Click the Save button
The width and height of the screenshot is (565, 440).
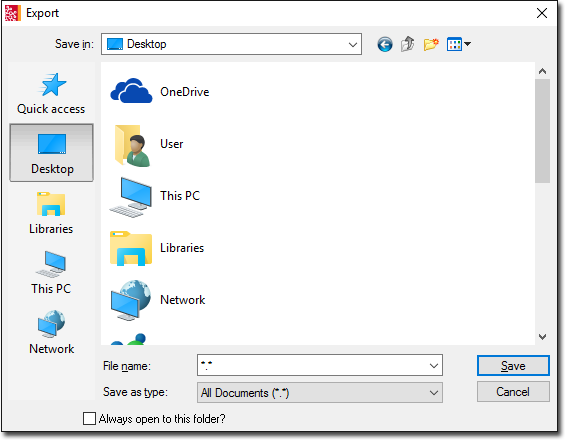point(513,366)
